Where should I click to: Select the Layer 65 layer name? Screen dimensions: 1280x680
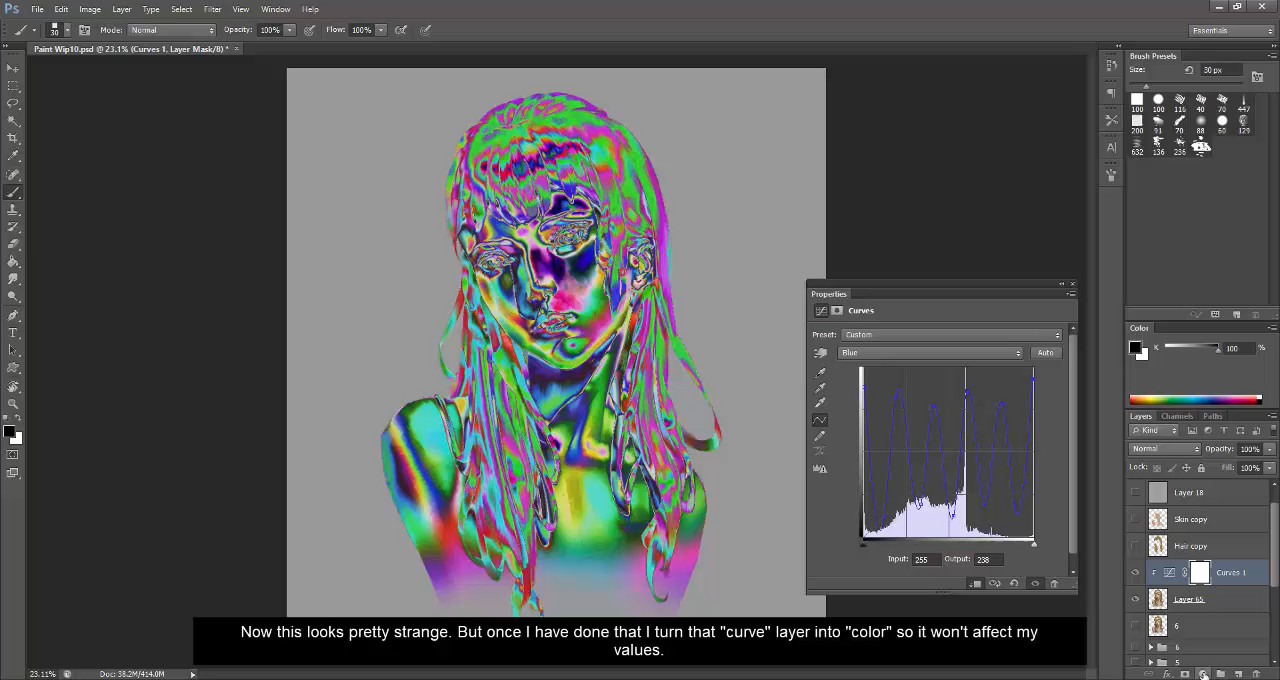click(1189, 599)
